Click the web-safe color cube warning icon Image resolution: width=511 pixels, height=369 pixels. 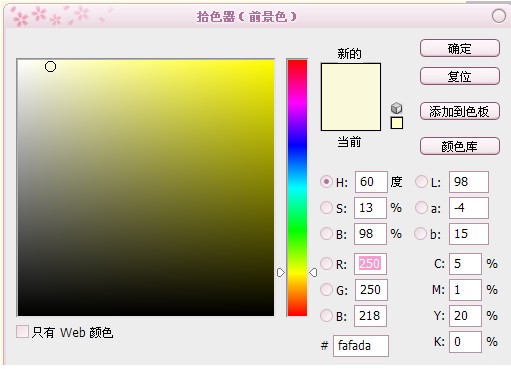(396, 108)
